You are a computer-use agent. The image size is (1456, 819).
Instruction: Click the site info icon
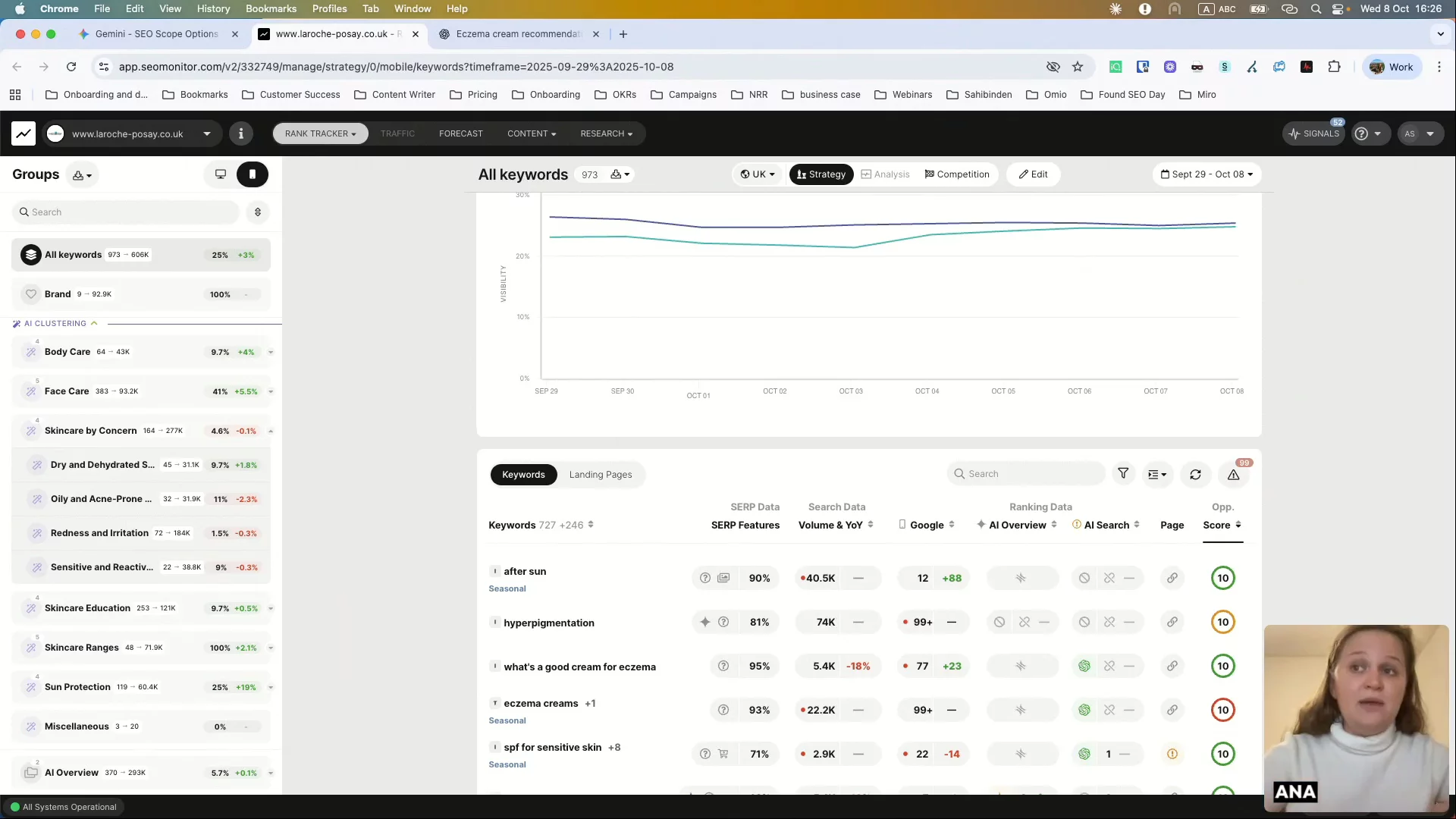click(241, 133)
